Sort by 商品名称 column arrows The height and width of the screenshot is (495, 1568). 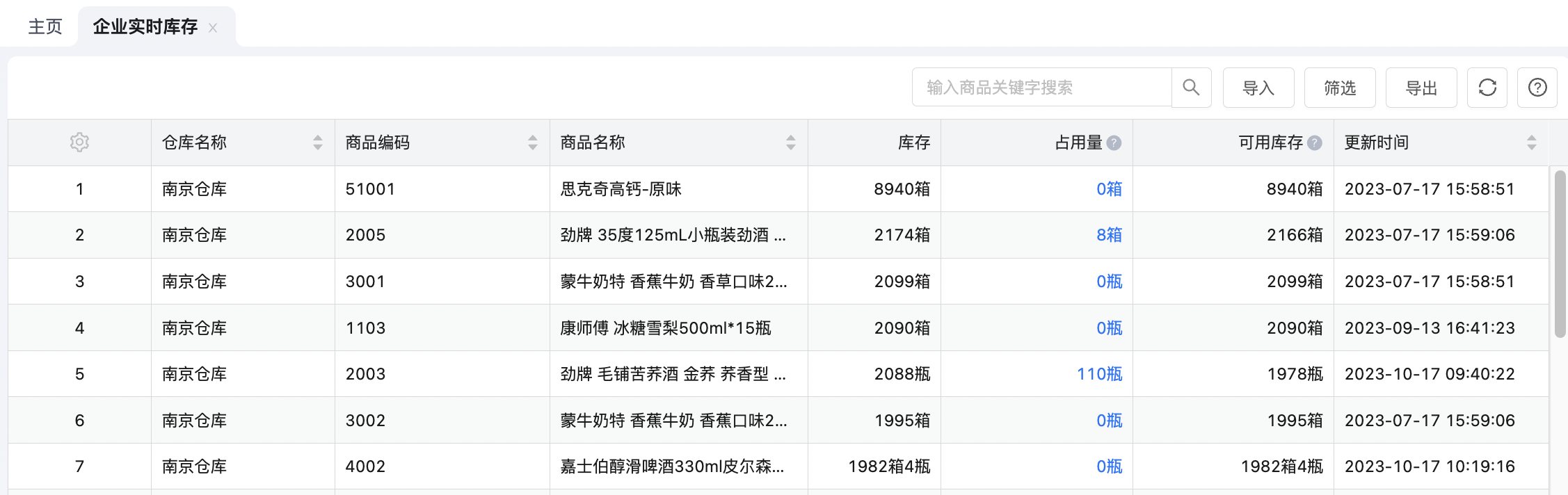pyautogui.click(x=791, y=143)
